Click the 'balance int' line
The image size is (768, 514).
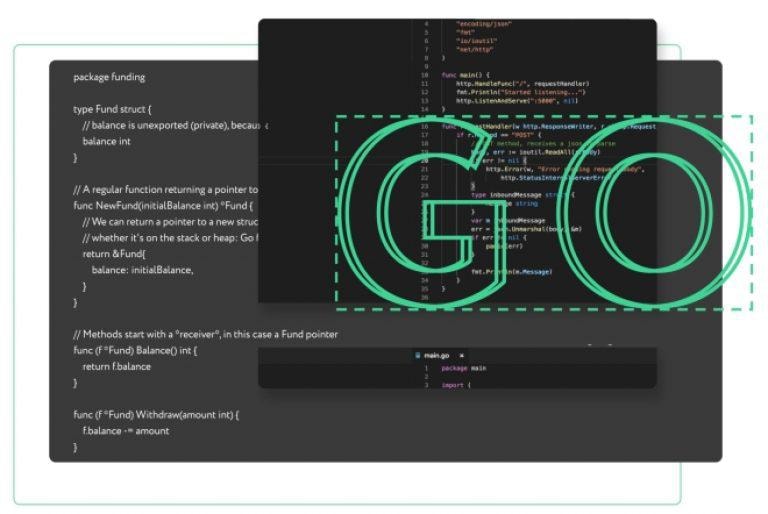point(106,141)
